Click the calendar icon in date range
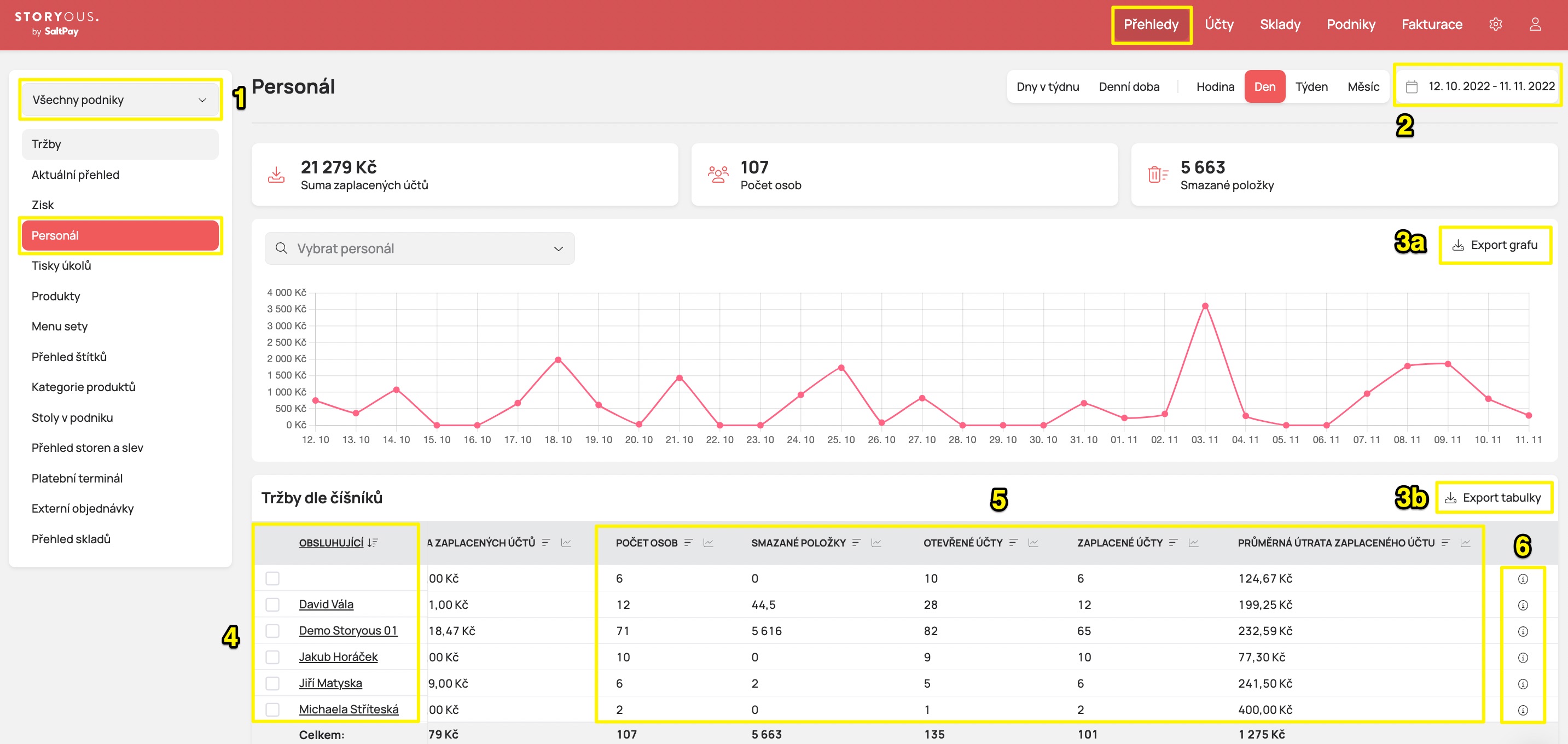Screen dimensions: 1568x744 [x=1411, y=86]
